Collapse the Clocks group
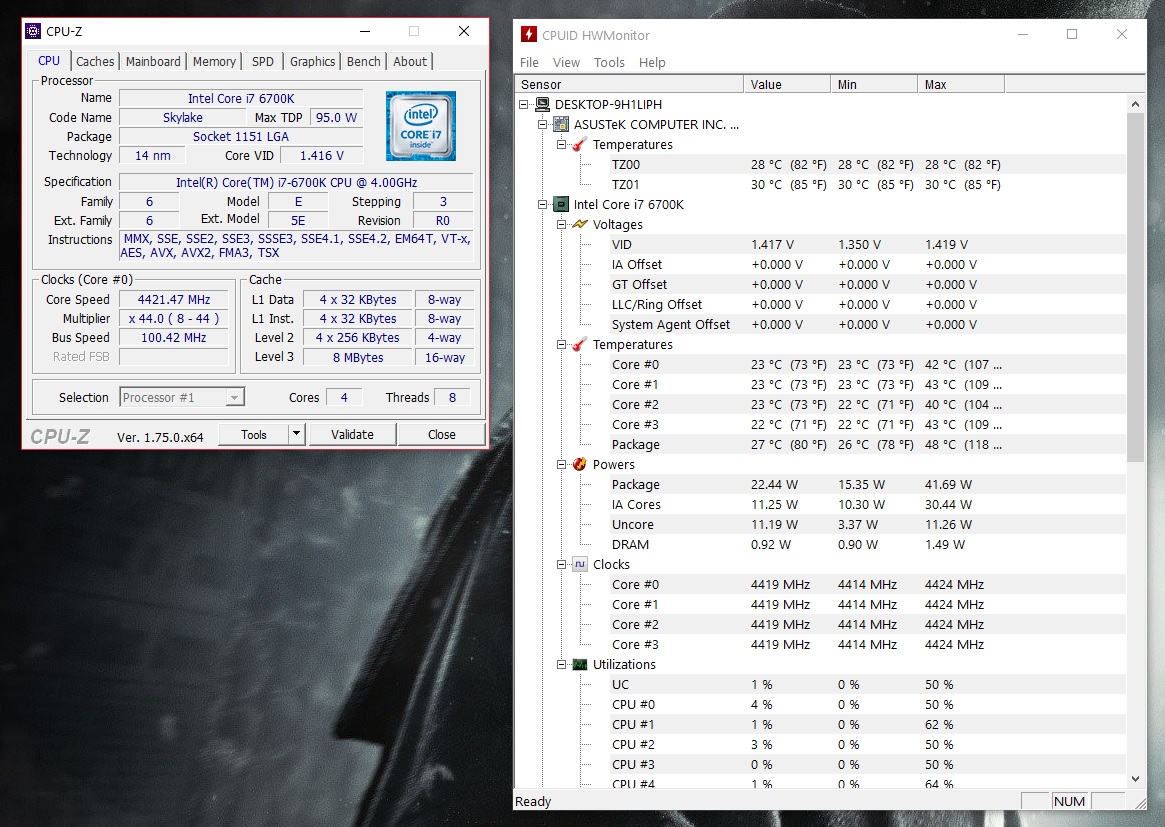This screenshot has height=827, width=1165. click(562, 565)
